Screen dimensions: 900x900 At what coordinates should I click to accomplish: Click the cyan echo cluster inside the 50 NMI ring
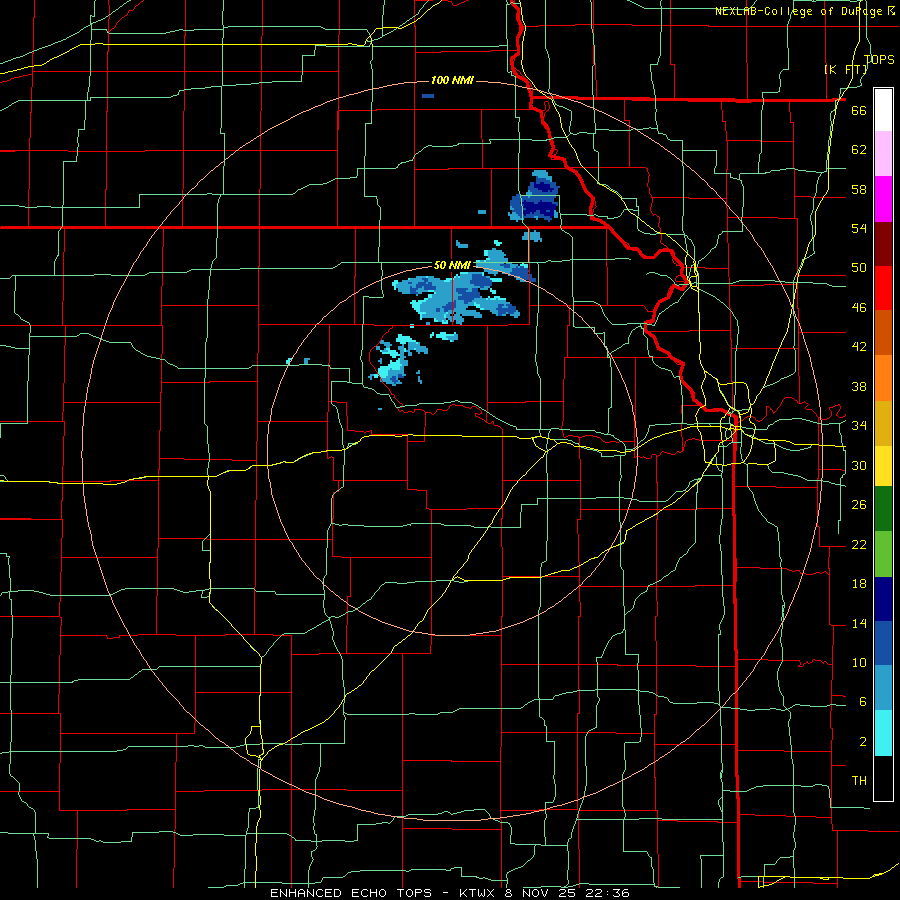point(396,359)
